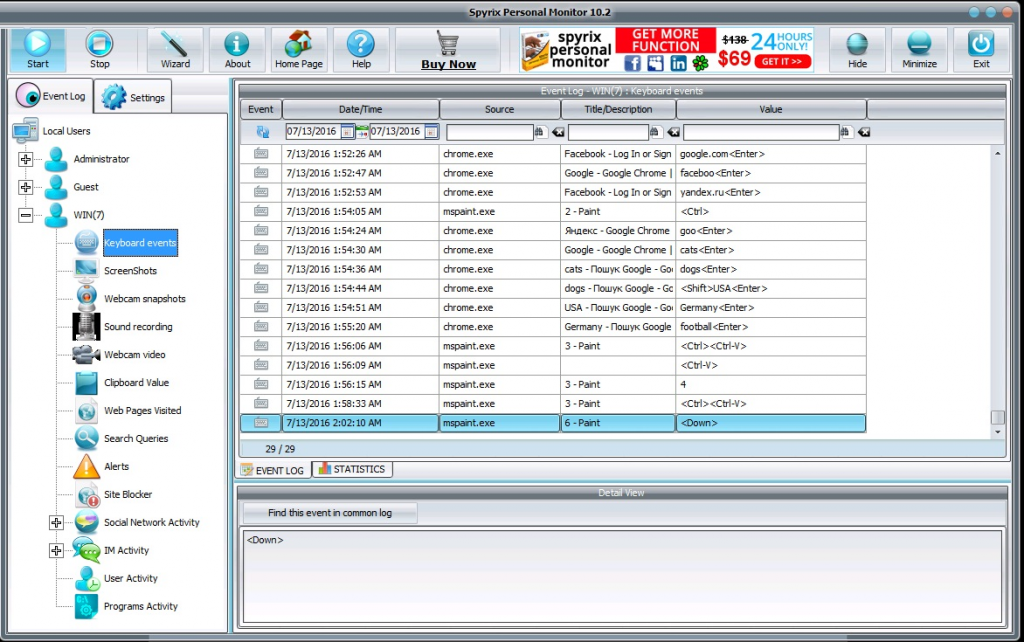The image size is (1024, 642).
Task: Launch the Wizard from the toolbar
Action: [175, 49]
